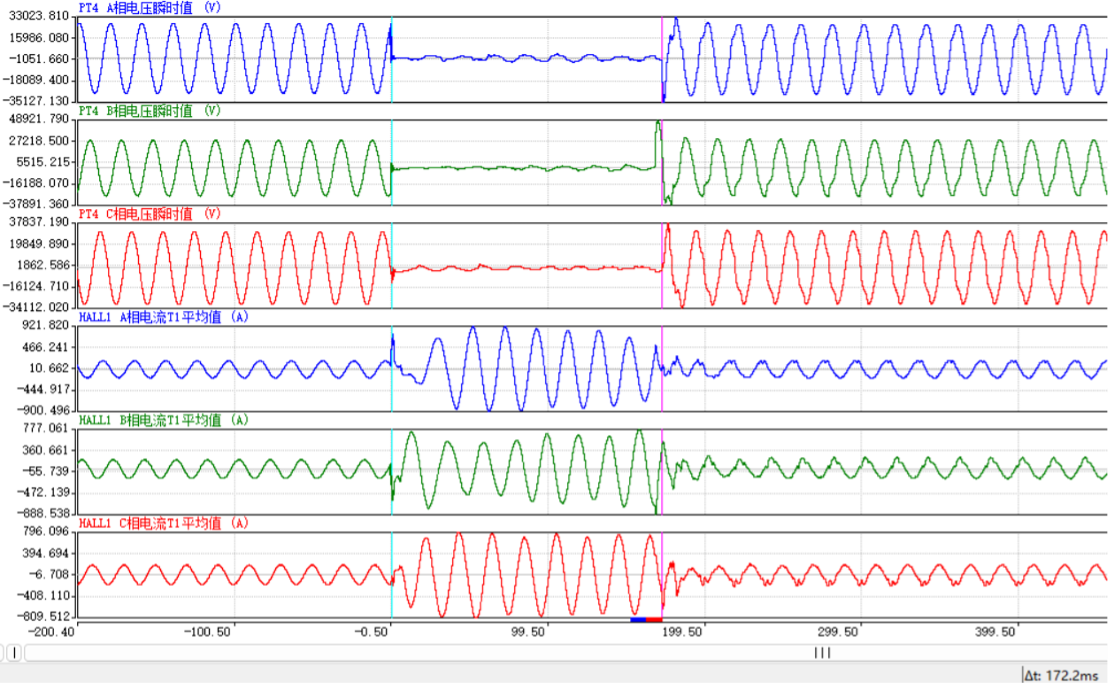Click the HALL1 B相电流T1平均值 channel title
The width and height of the screenshot is (1112, 685).
point(163,420)
